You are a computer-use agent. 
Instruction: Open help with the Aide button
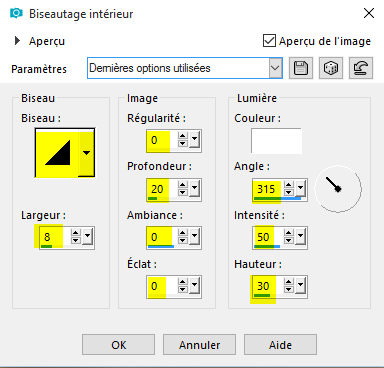[280, 345]
